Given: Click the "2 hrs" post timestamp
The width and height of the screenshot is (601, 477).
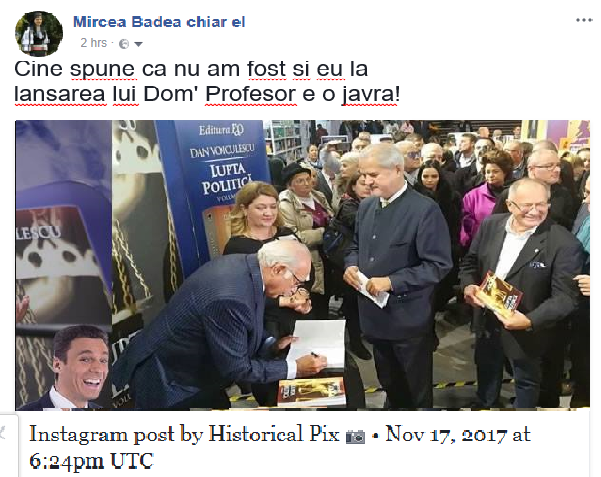Looking at the screenshot, I should [x=94, y=43].
